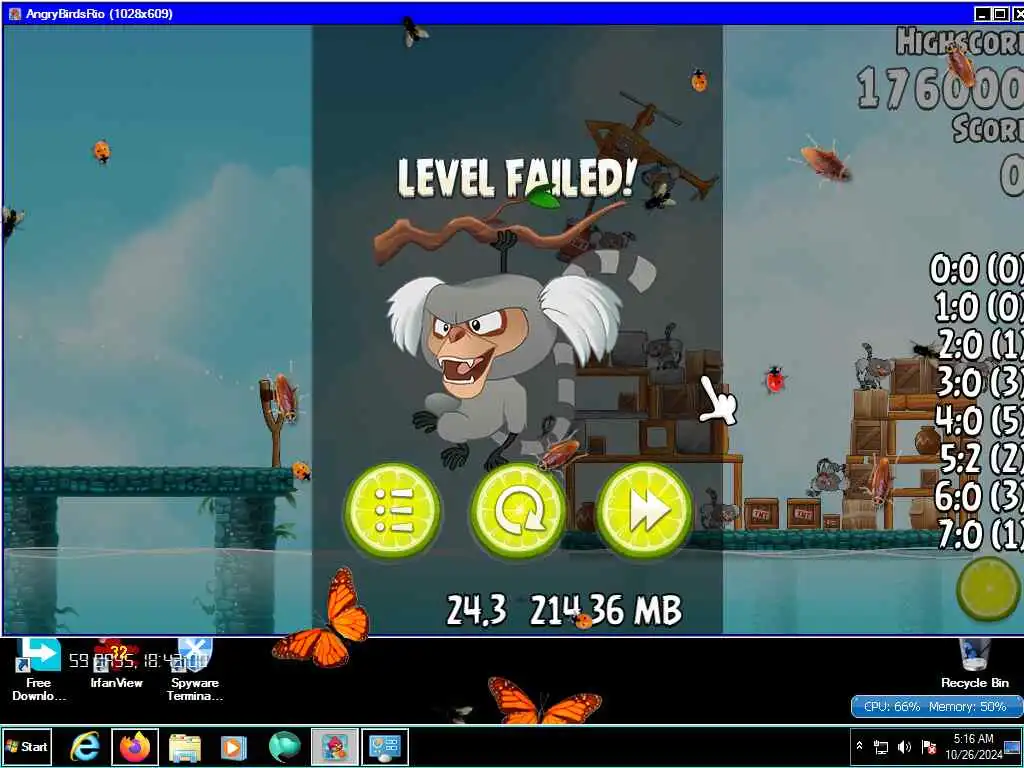Open the Free Download desktop shortcut
This screenshot has width=1024, height=768.
tap(39, 669)
